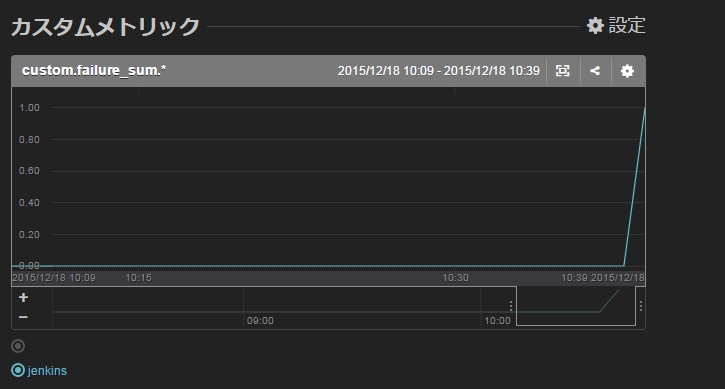The image size is (725, 389).
Task: Zoom out with the minus button
Action: (x=23, y=317)
